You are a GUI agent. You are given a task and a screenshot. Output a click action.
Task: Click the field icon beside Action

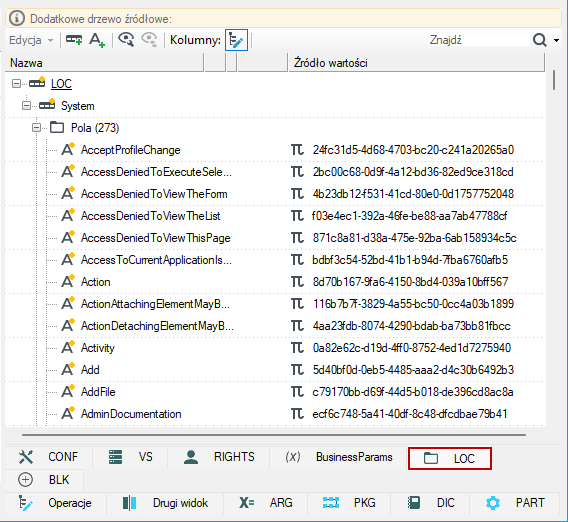[x=68, y=281]
